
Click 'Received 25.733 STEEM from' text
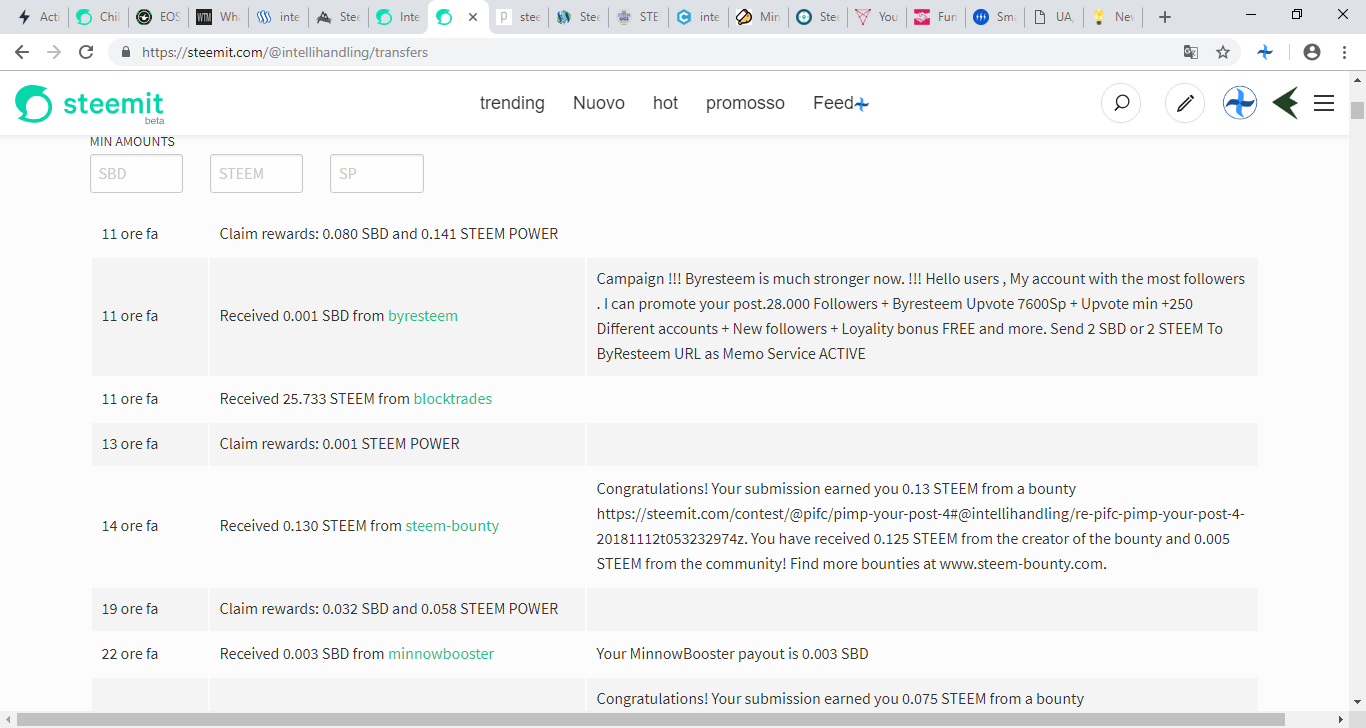[x=315, y=399]
